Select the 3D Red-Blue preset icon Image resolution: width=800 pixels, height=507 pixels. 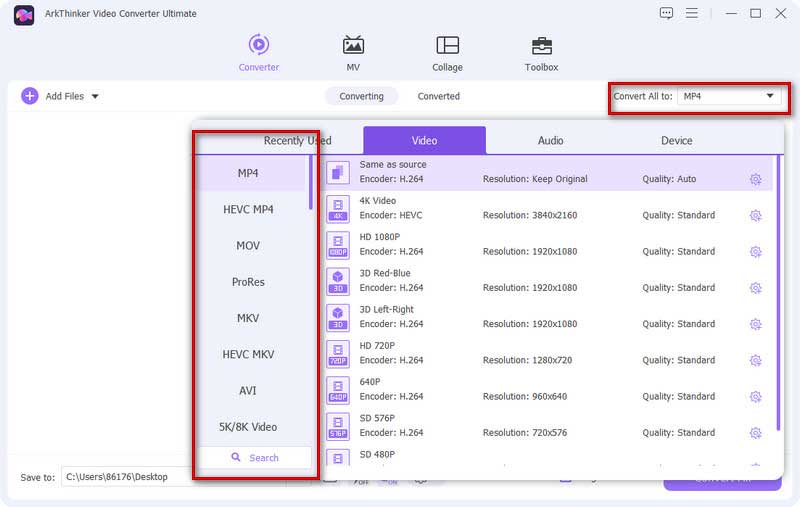338,282
